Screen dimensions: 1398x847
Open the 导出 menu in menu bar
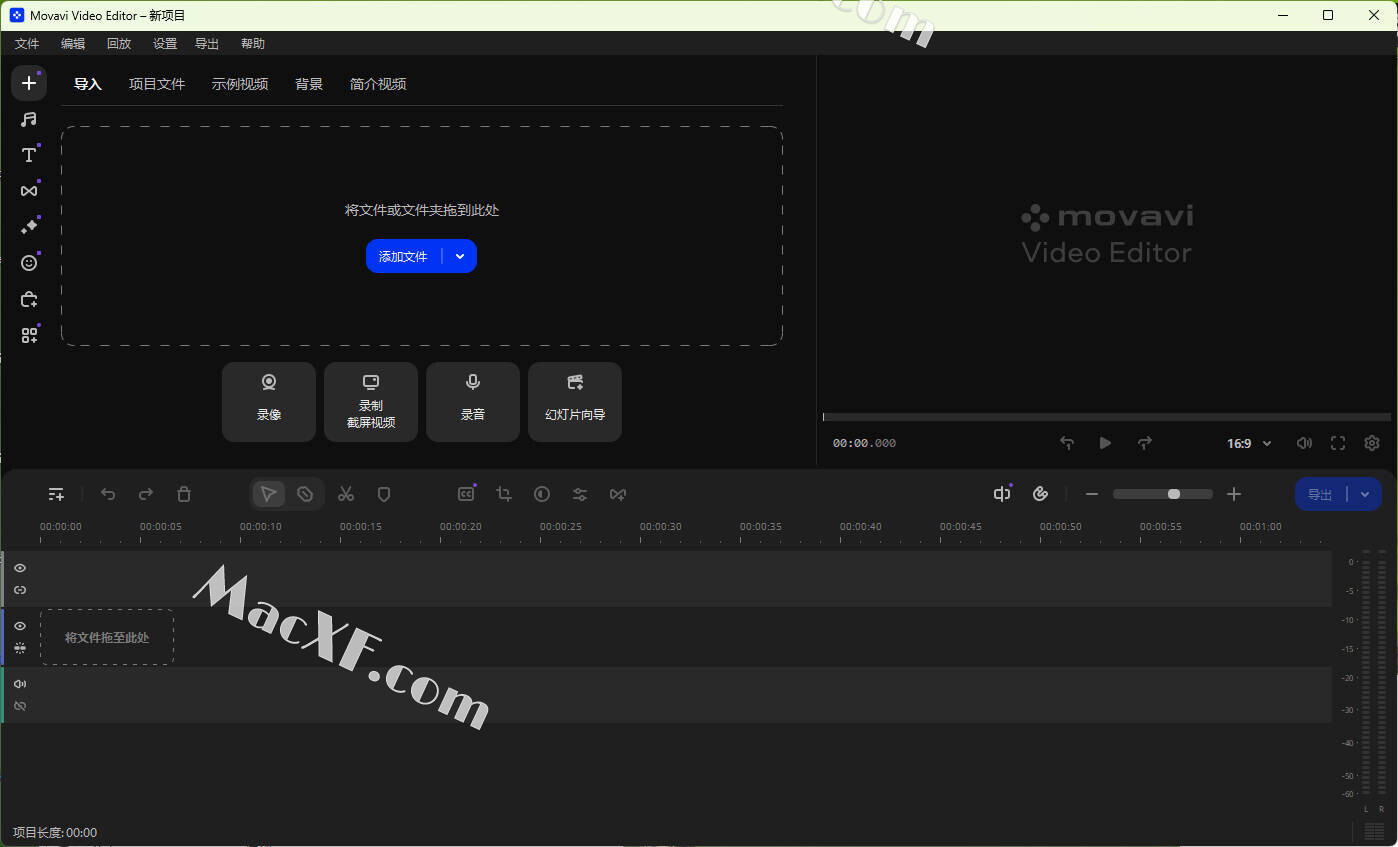click(207, 44)
